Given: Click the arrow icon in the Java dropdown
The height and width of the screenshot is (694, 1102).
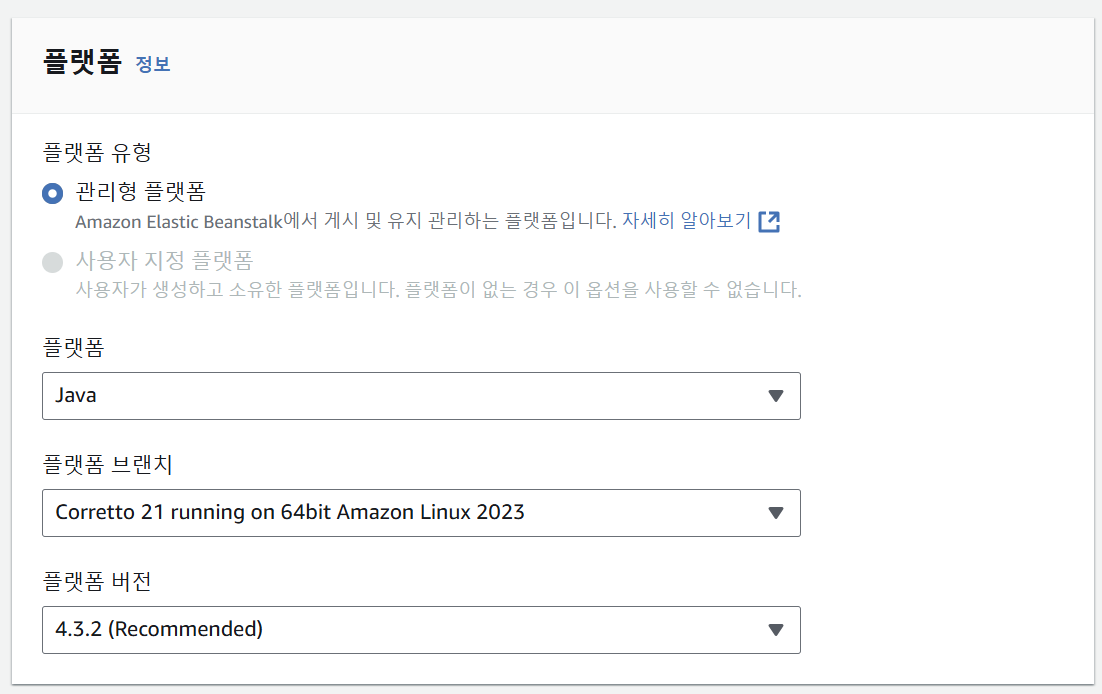Looking at the screenshot, I should click(775, 396).
